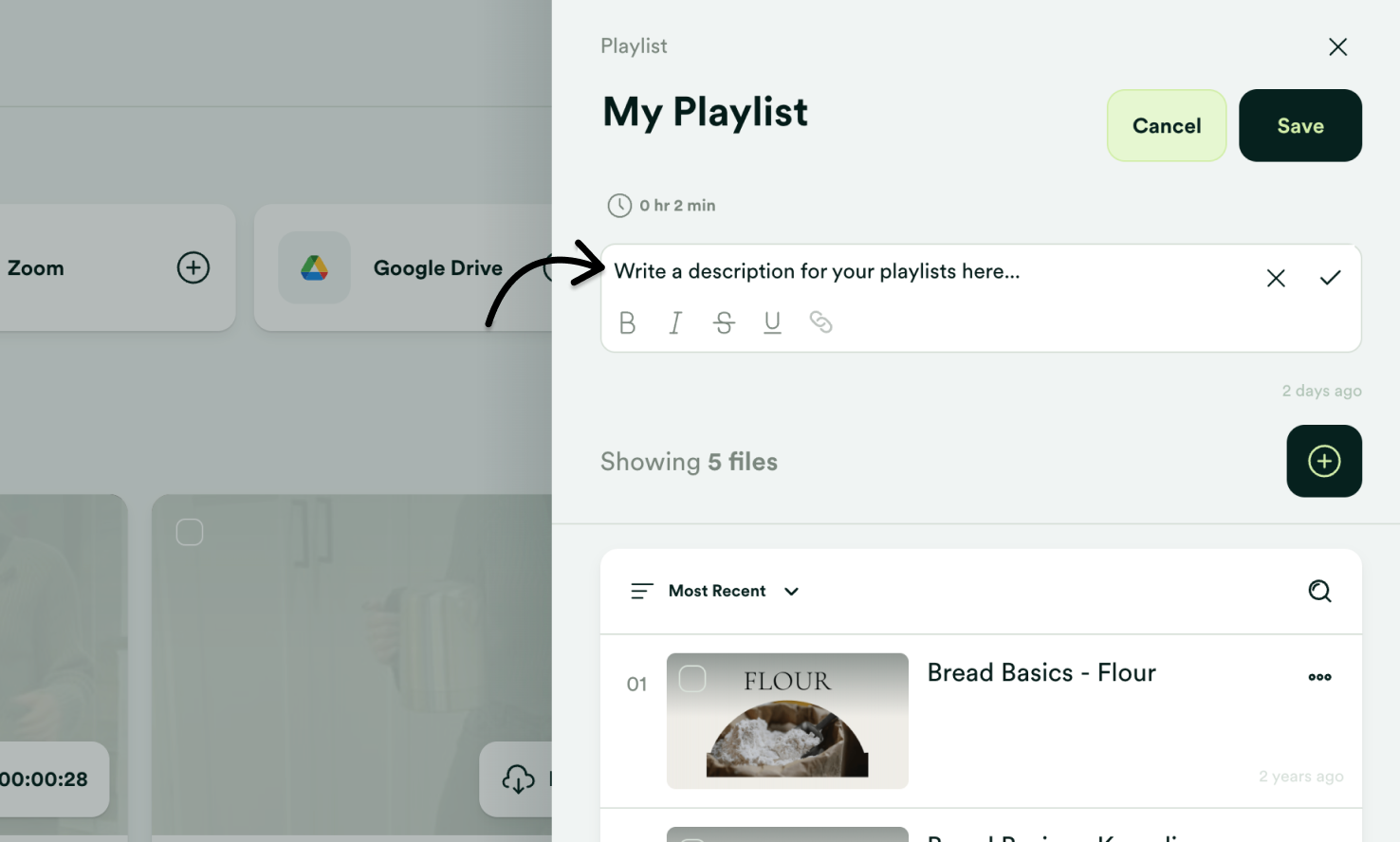Confirm description edits with the checkmark
The image size is (1400, 842).
point(1330,277)
